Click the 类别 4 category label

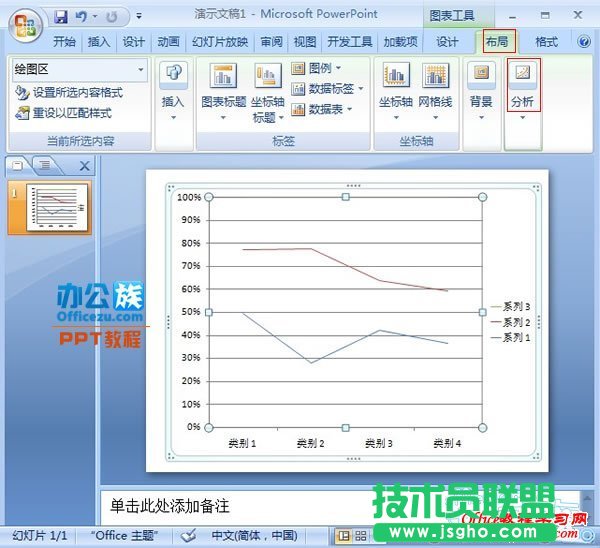click(x=447, y=444)
